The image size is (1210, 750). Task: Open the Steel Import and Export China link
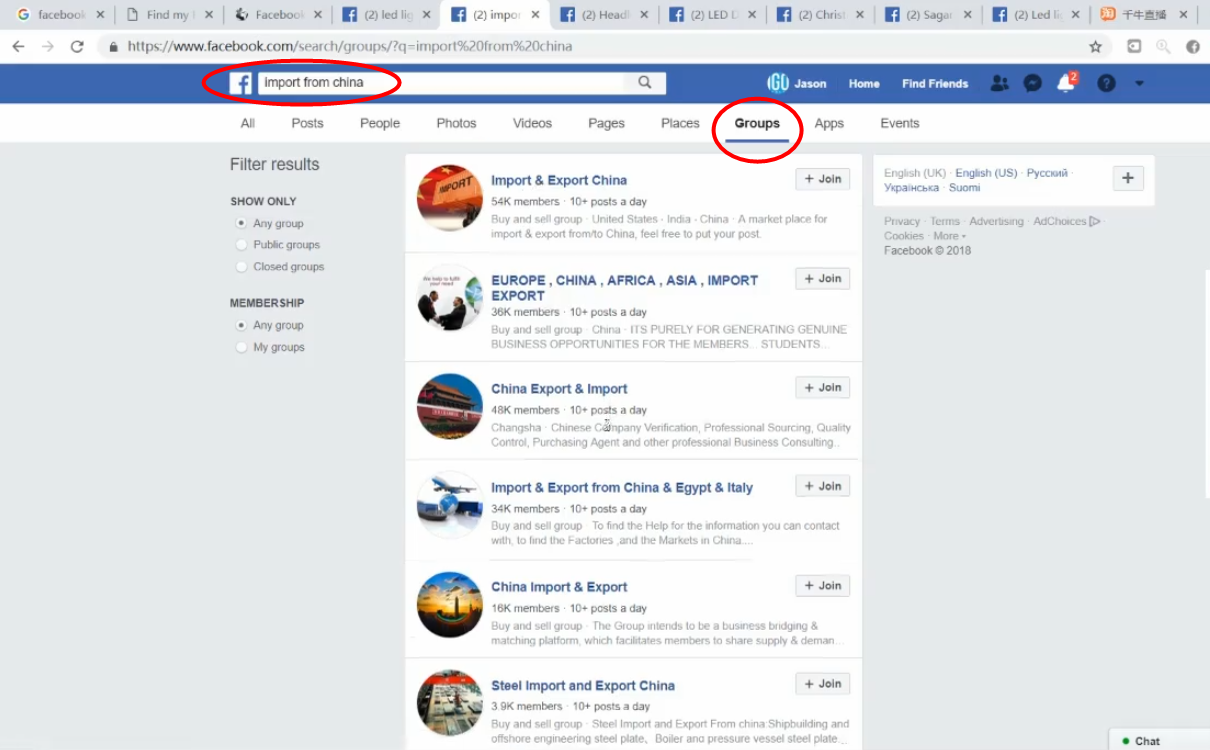tap(583, 685)
